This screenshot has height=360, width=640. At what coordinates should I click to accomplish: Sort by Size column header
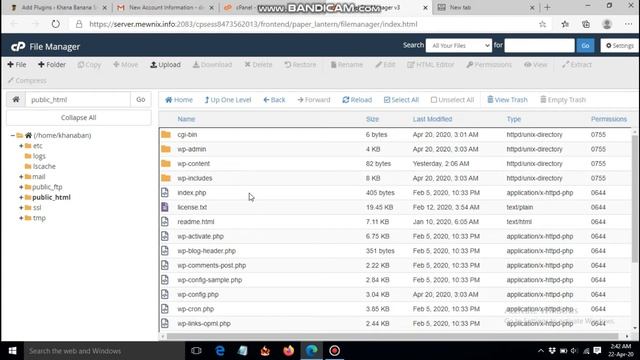coord(372,119)
